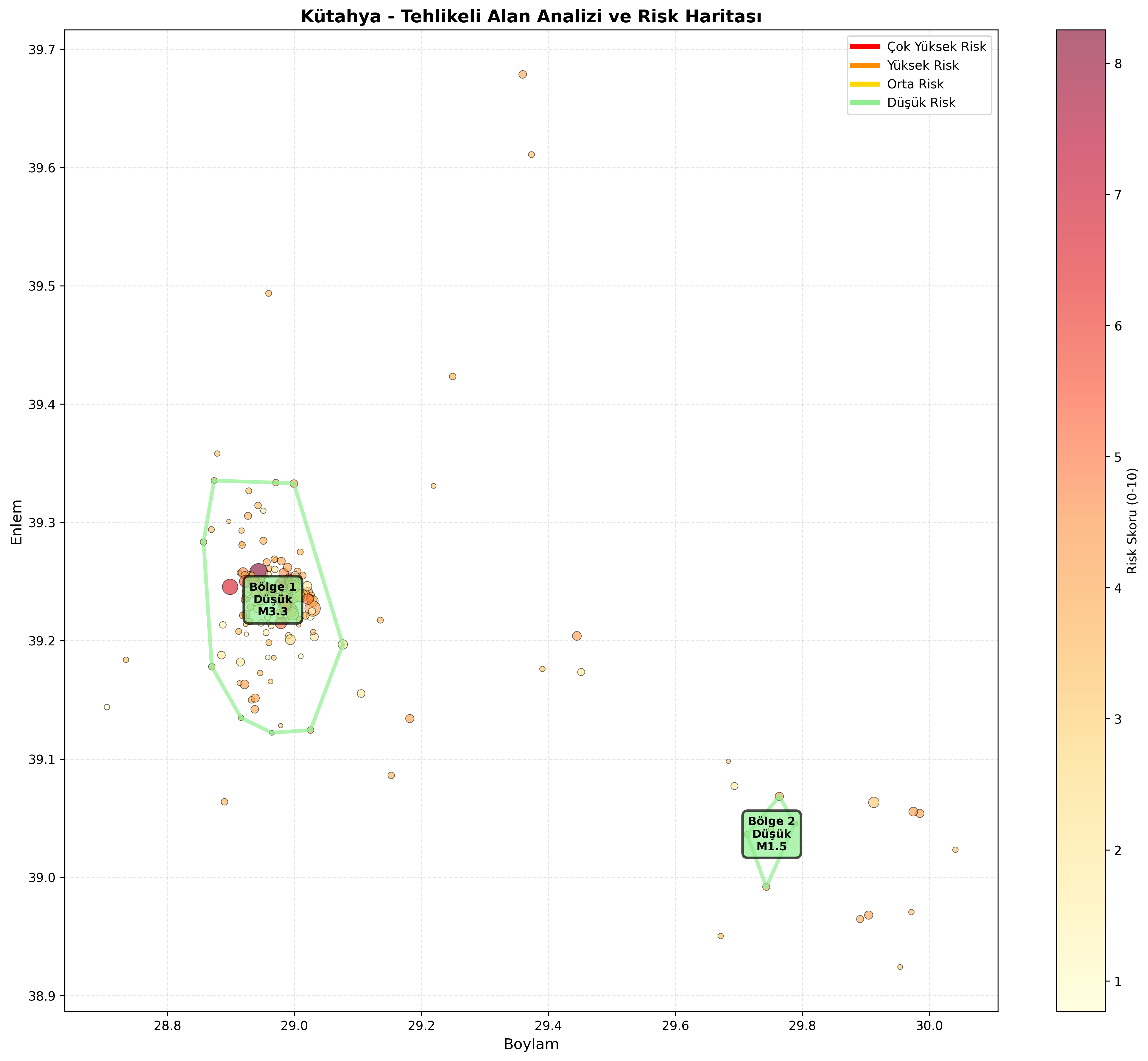Click colorbar tick label 2

(1118, 850)
